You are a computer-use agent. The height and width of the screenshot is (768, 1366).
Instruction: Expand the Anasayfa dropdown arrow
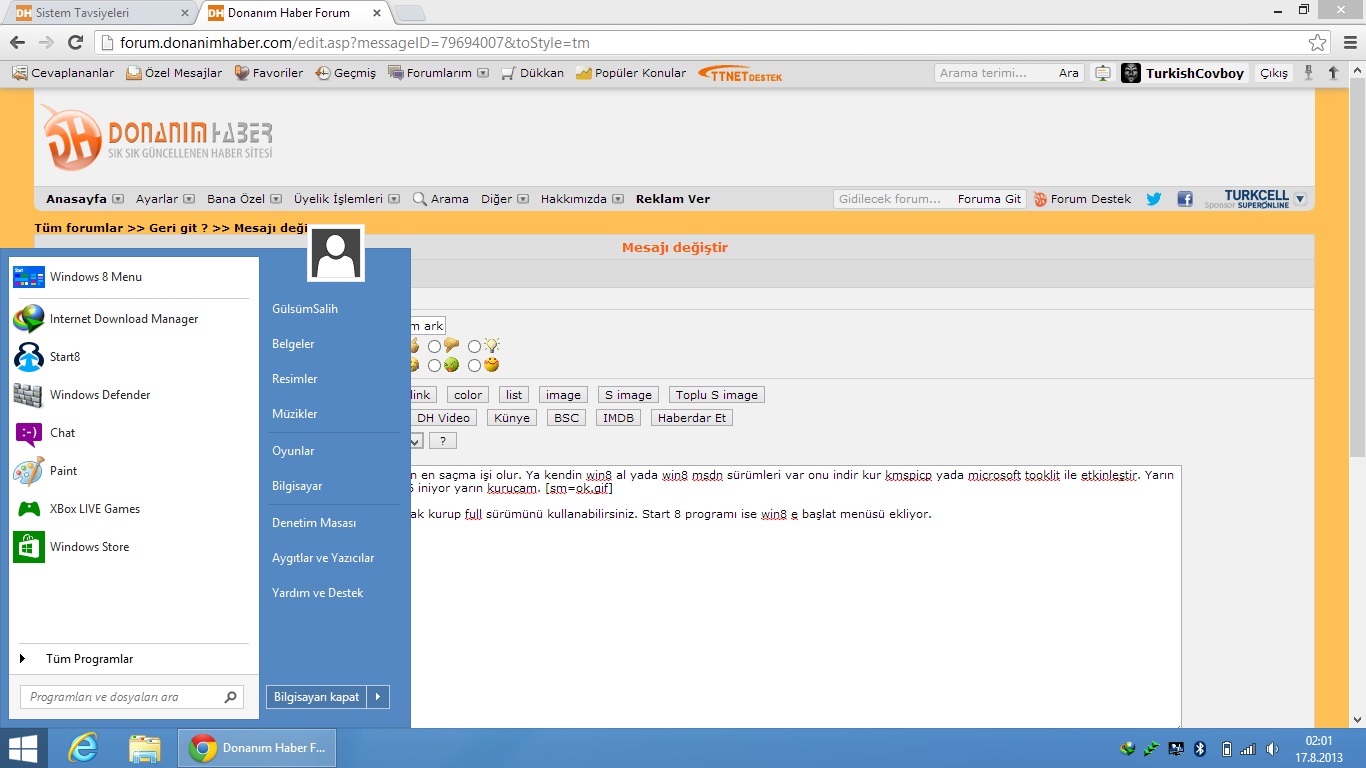118,199
